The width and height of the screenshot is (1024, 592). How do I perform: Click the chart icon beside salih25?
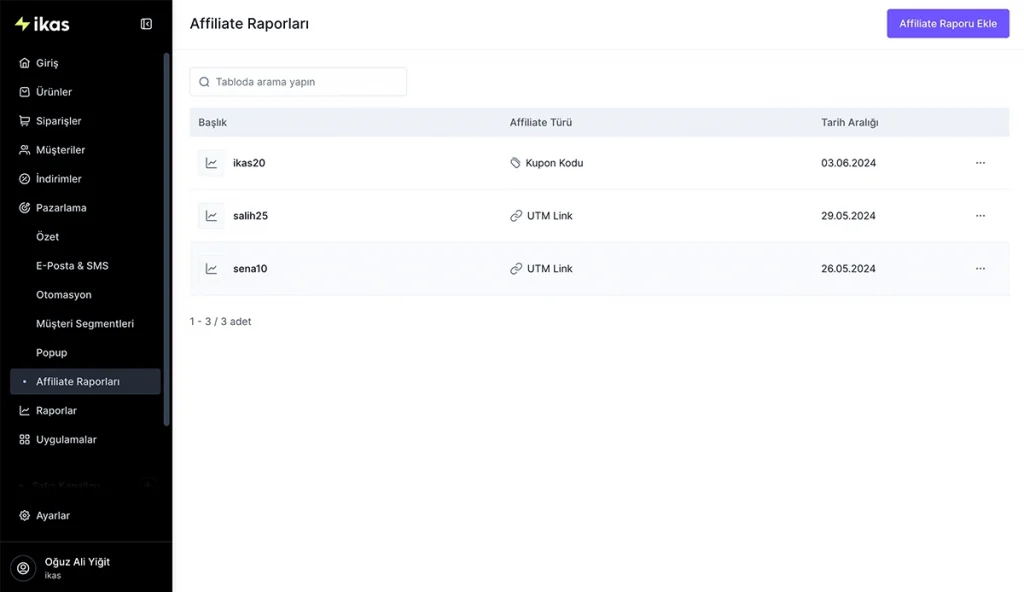(211, 216)
